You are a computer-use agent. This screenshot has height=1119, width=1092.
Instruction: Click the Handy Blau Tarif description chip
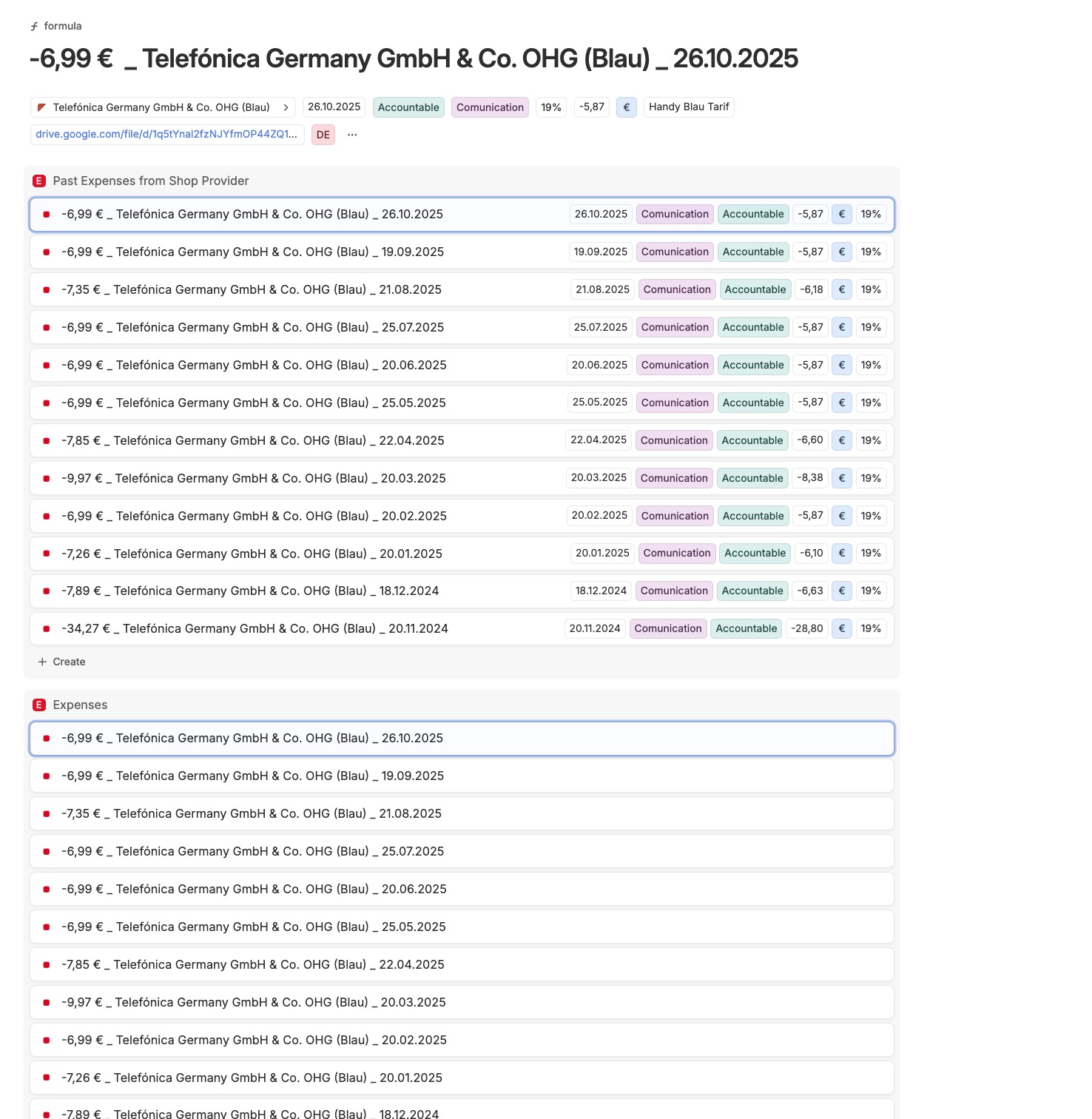(689, 107)
